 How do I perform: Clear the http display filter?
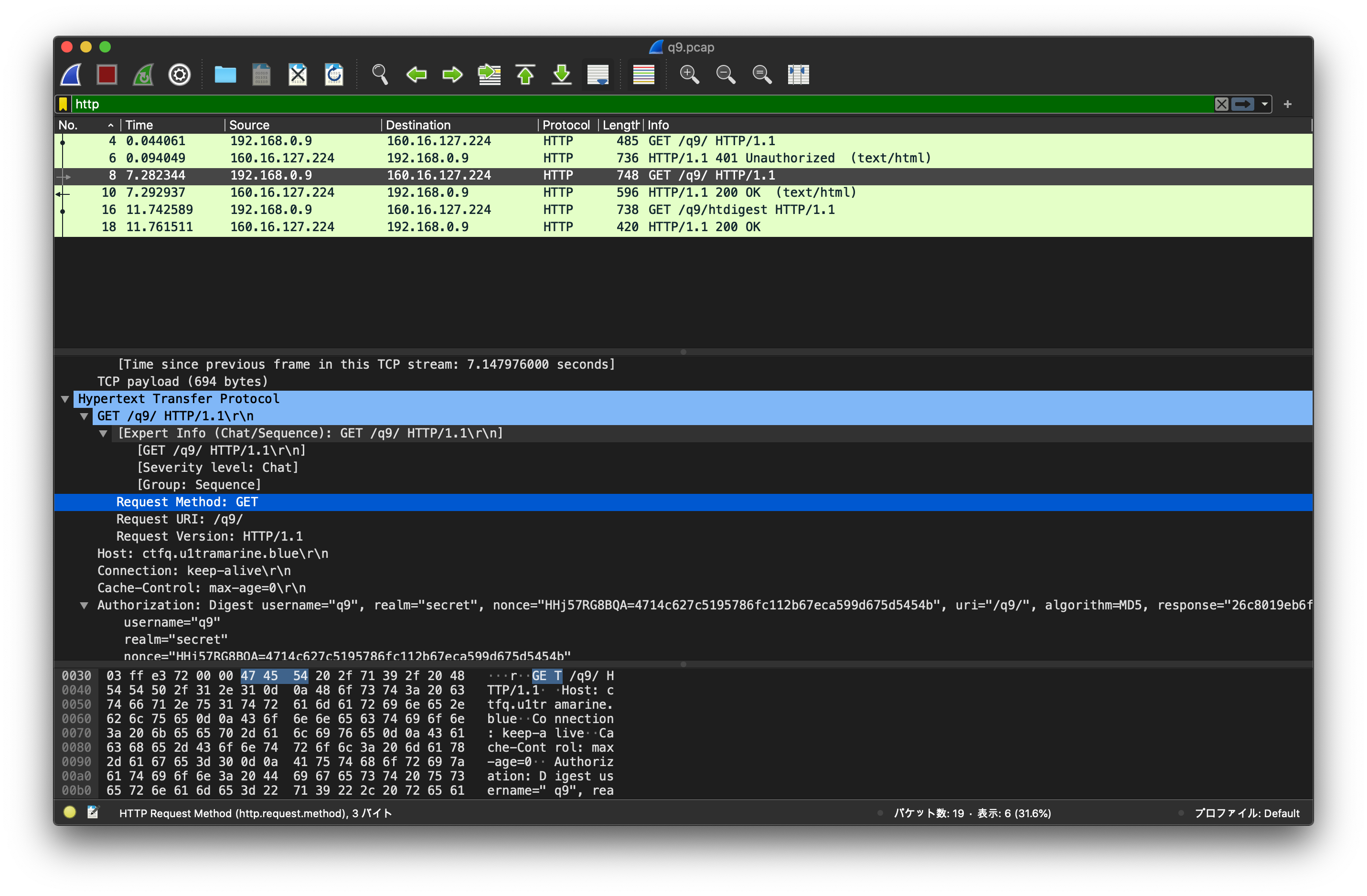[x=1222, y=104]
